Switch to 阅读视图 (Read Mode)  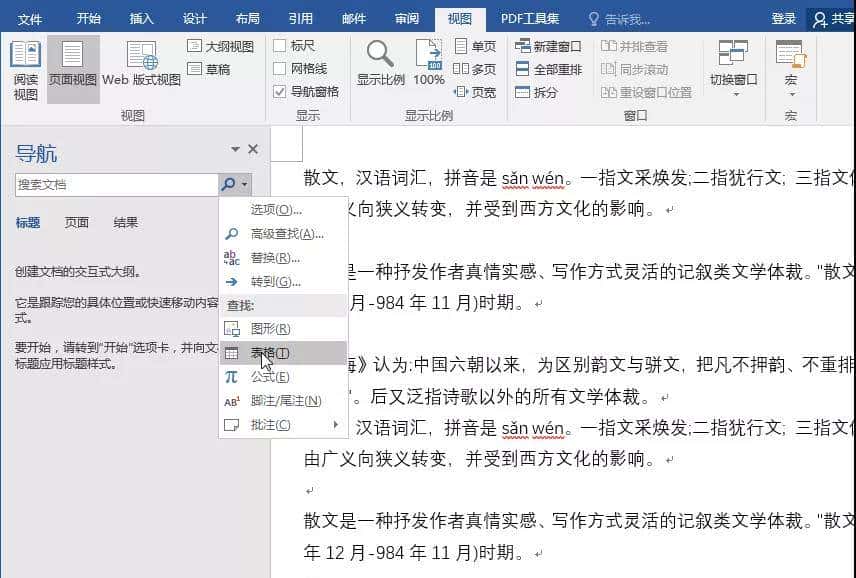pos(27,70)
